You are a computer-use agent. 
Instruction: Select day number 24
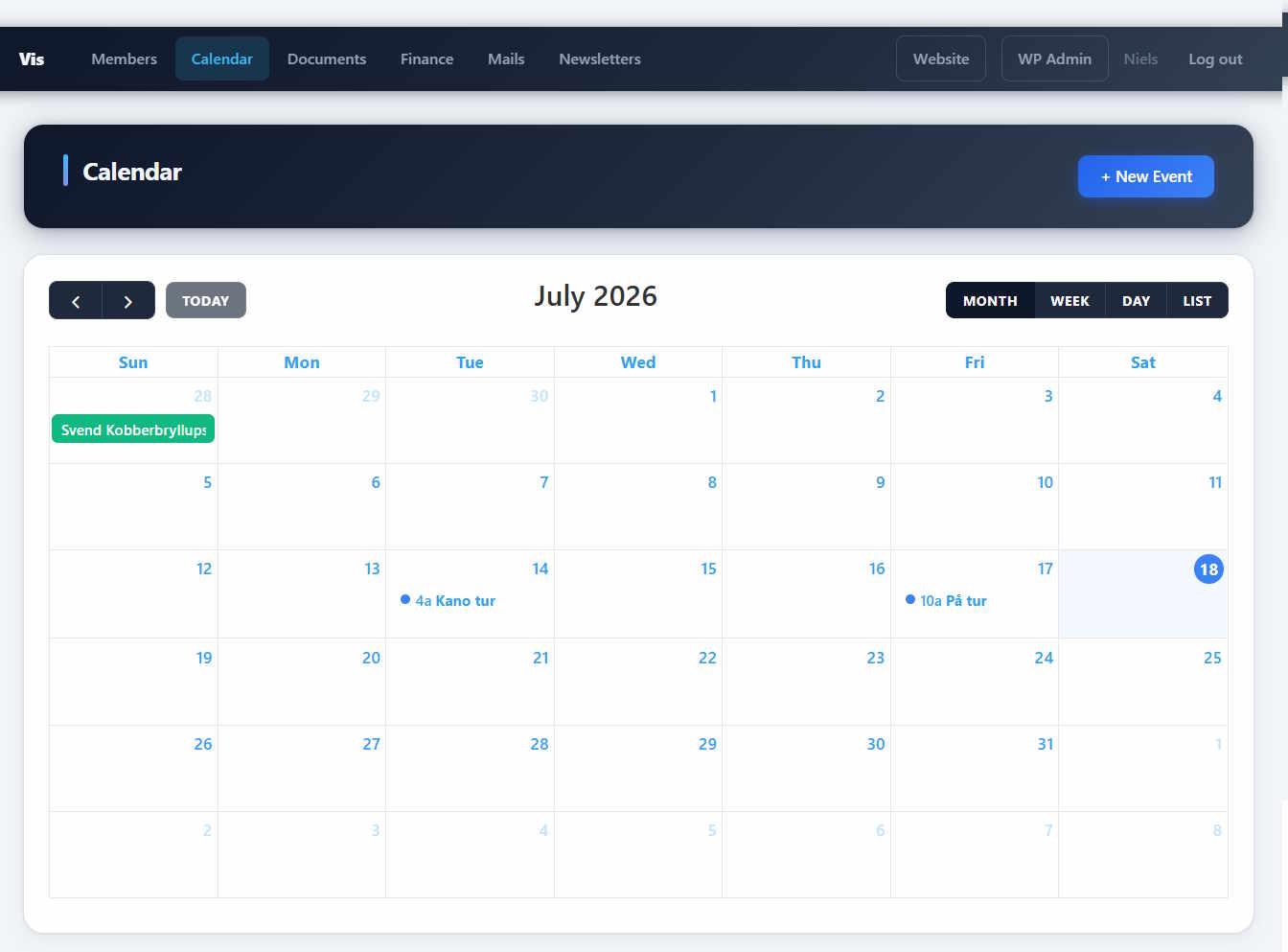(x=1044, y=658)
